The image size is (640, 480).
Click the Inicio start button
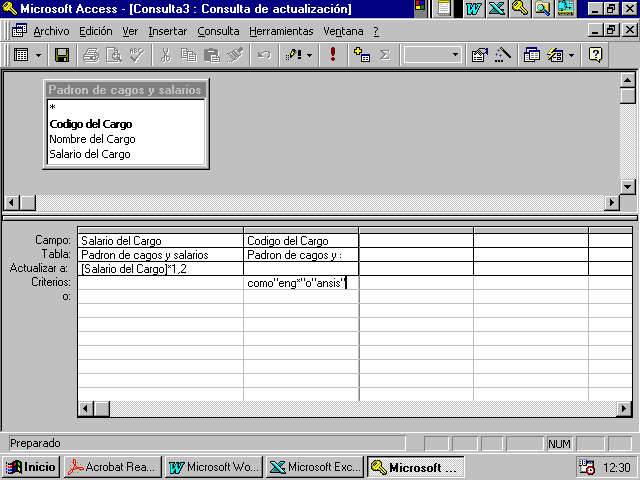point(31,467)
